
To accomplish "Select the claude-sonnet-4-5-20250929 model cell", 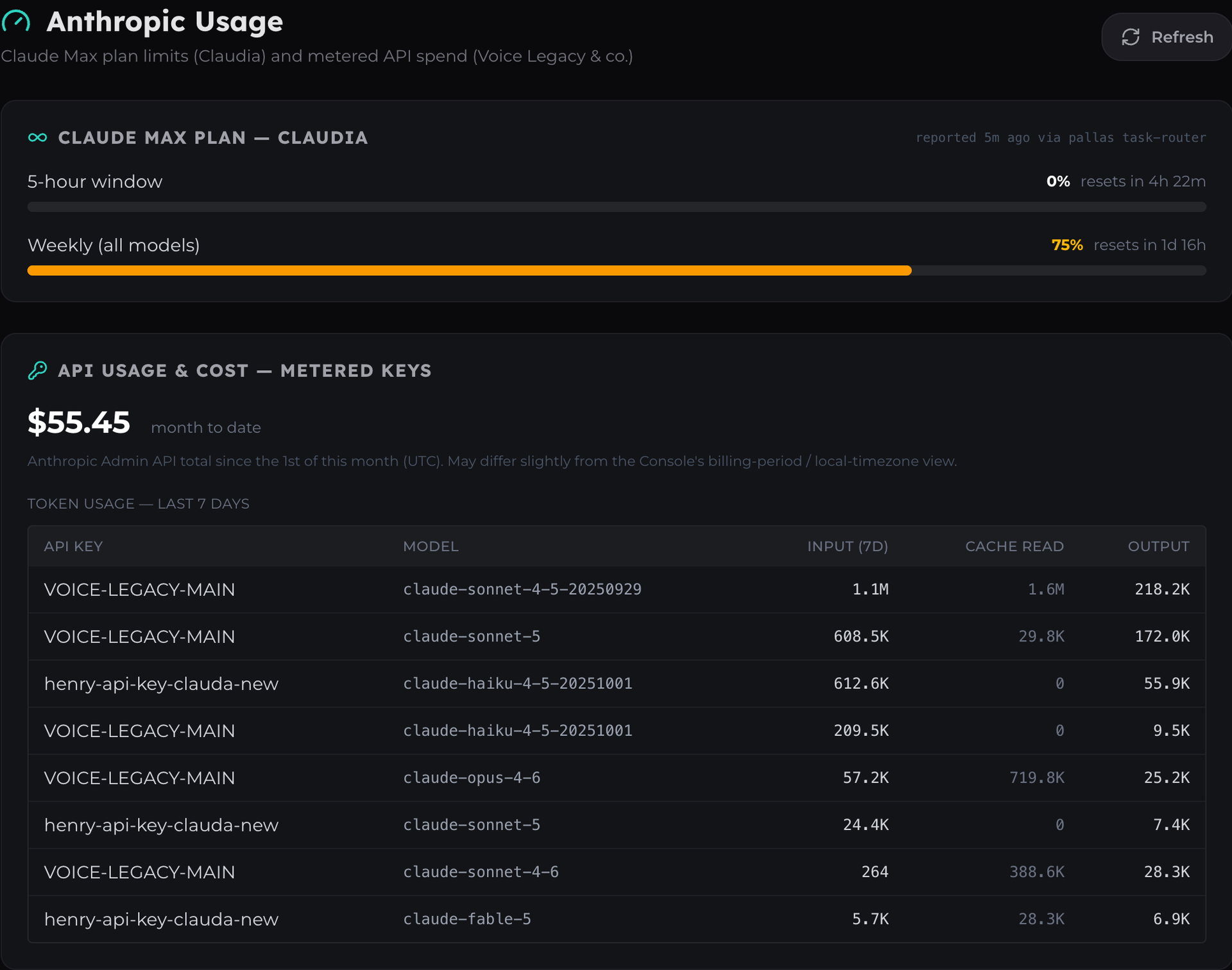I will [x=522, y=590].
